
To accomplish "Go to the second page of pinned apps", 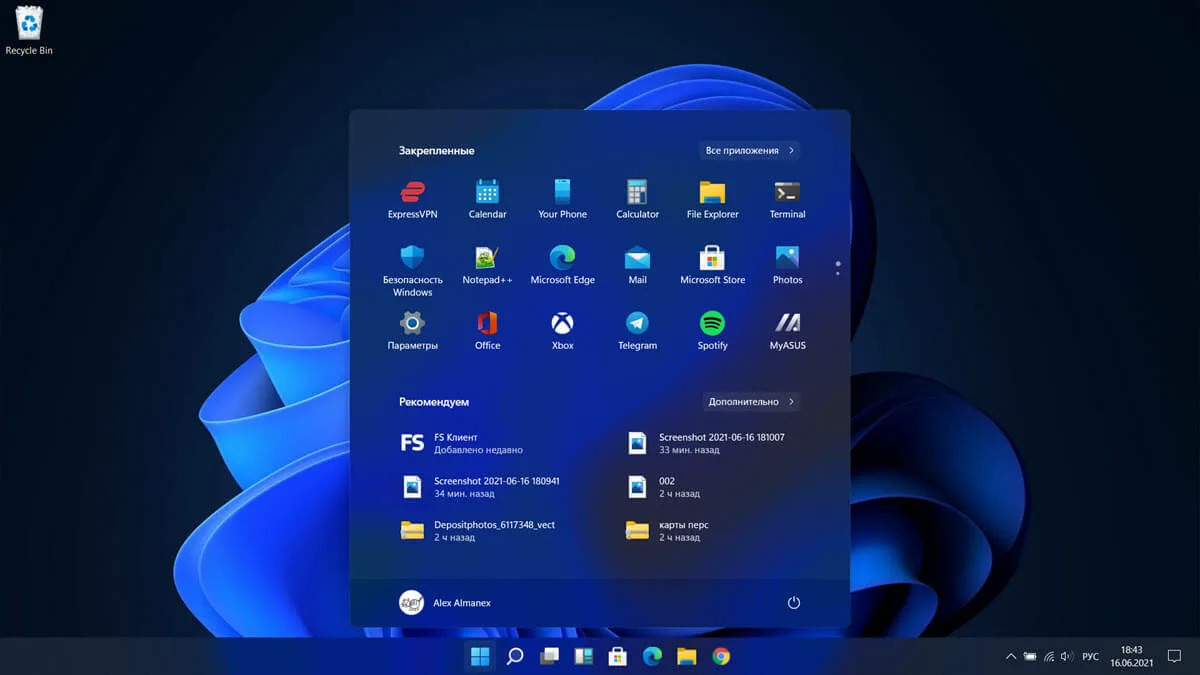I will coord(838,273).
